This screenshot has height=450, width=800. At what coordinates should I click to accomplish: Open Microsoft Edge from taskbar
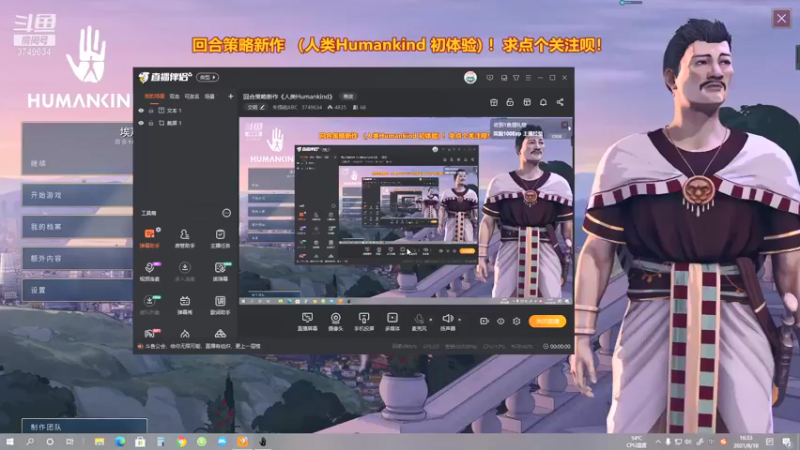click(120, 442)
